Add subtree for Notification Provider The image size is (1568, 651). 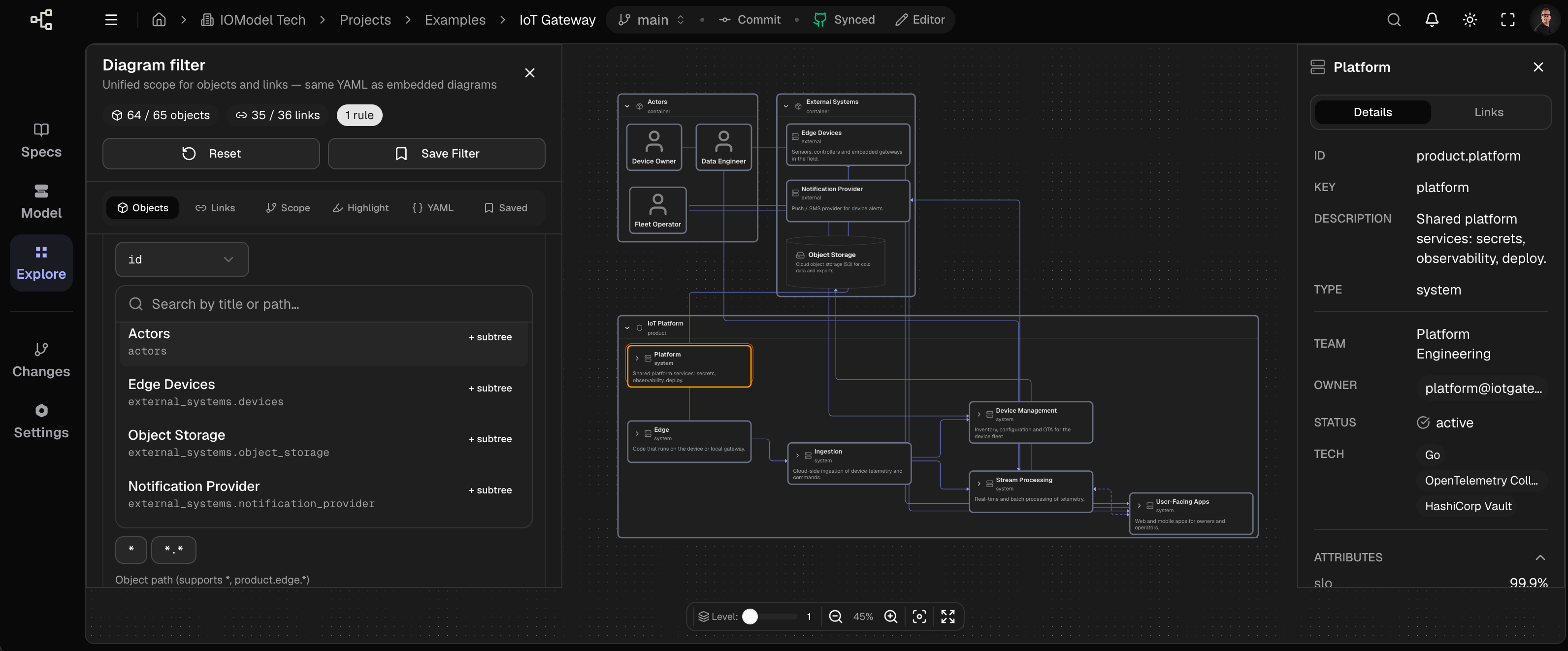point(490,490)
